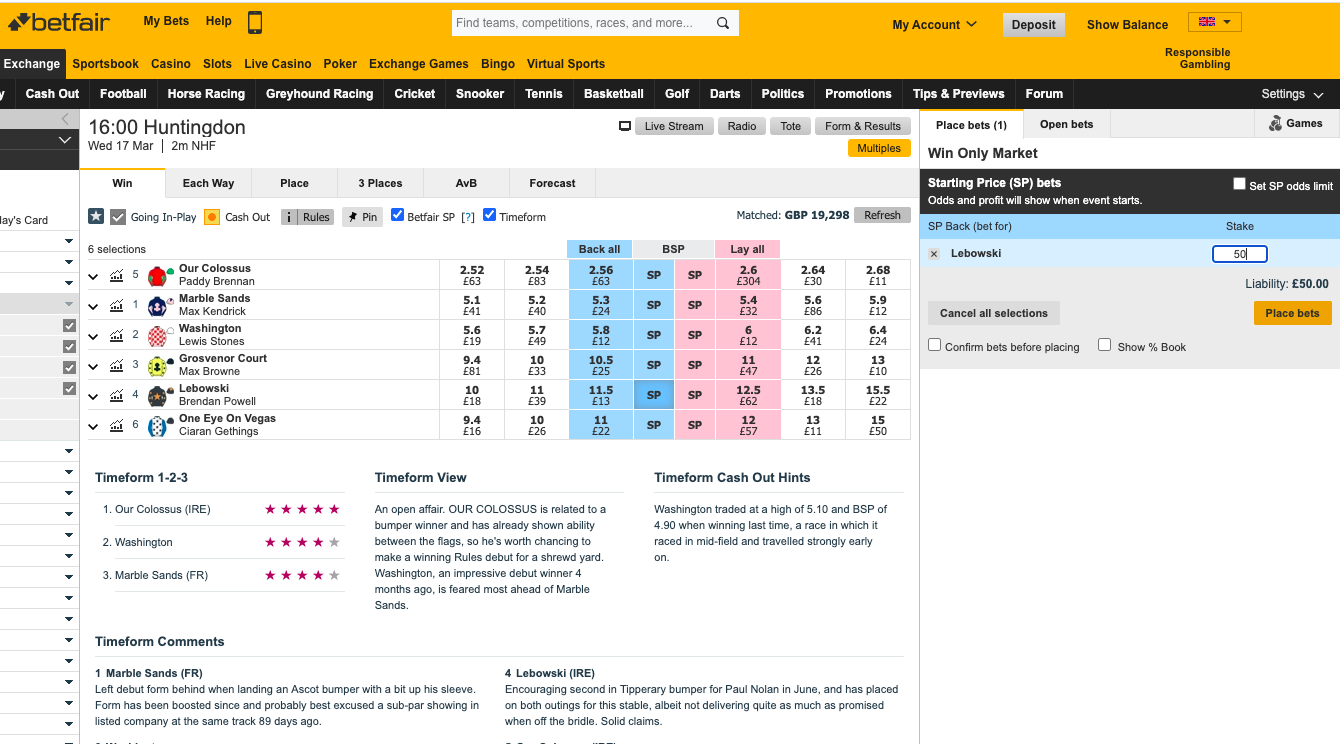The height and width of the screenshot is (744, 1340).
Task: Click the Deposit button
Action: (1033, 25)
